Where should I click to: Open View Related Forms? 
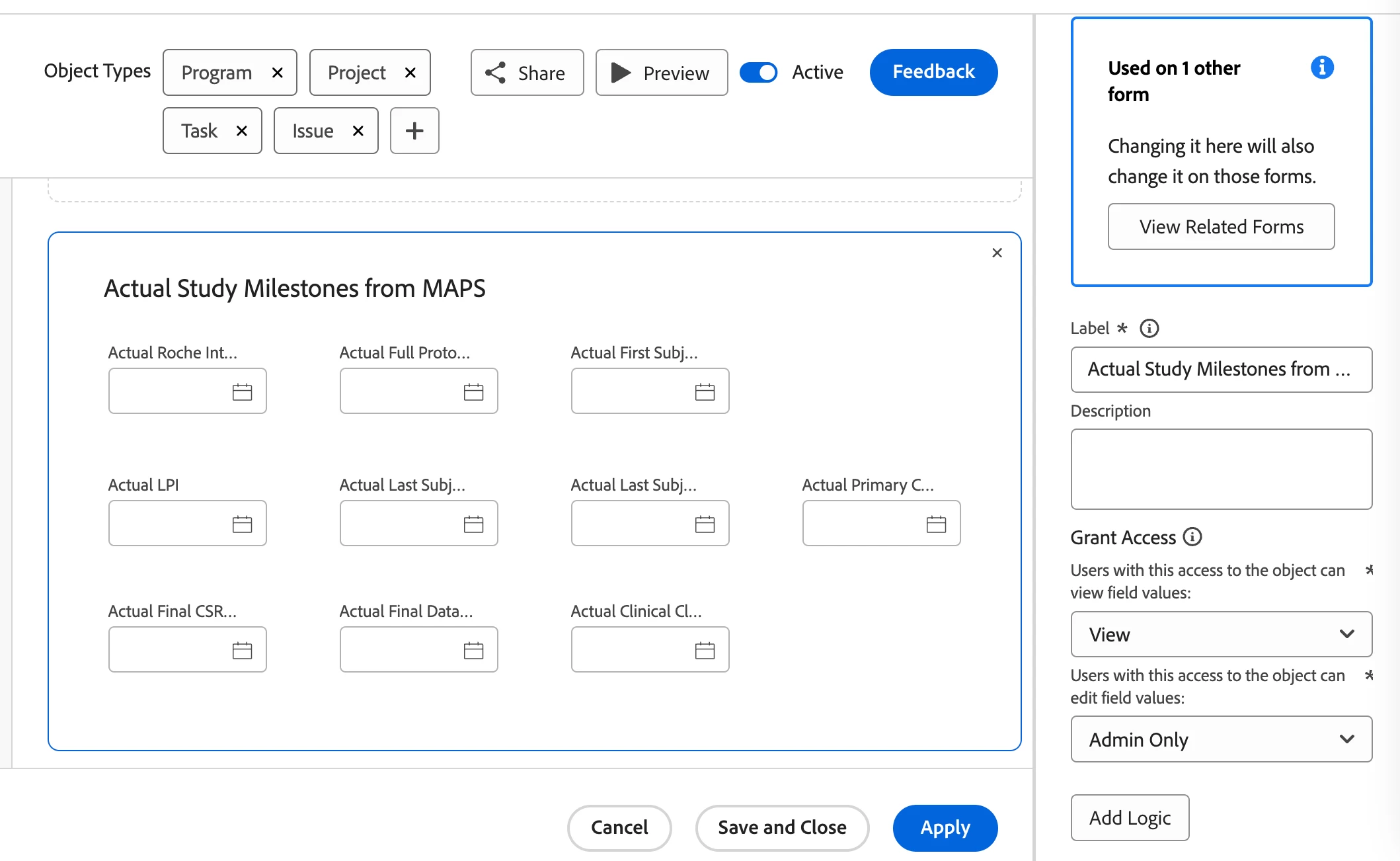(x=1221, y=227)
